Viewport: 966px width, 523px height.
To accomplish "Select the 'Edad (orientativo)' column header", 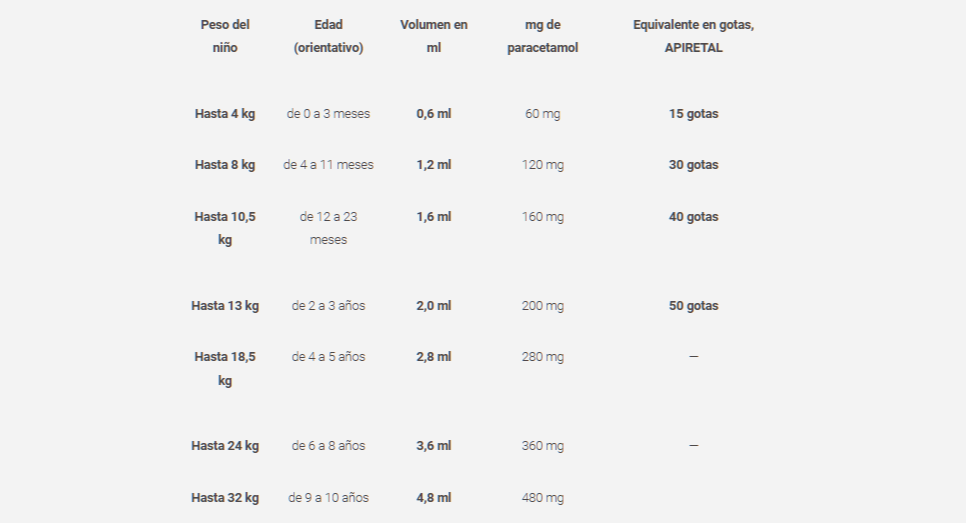I will (328, 36).
